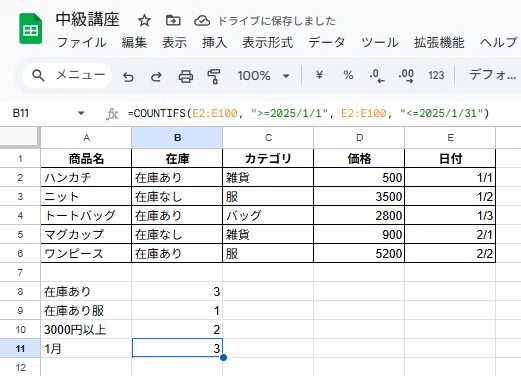Select the 1月 label cell

click(x=86, y=349)
